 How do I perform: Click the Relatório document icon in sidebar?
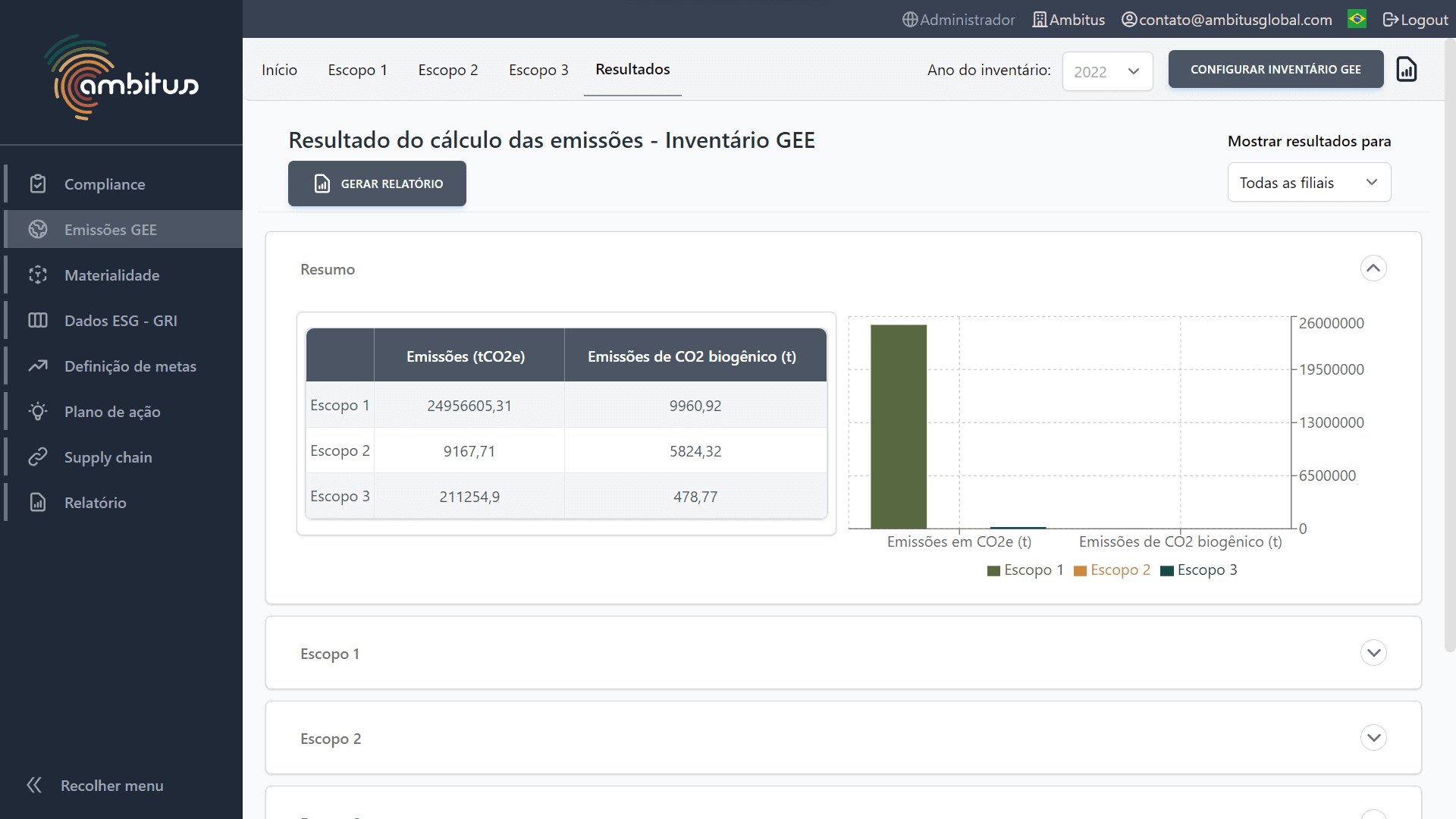click(x=38, y=502)
